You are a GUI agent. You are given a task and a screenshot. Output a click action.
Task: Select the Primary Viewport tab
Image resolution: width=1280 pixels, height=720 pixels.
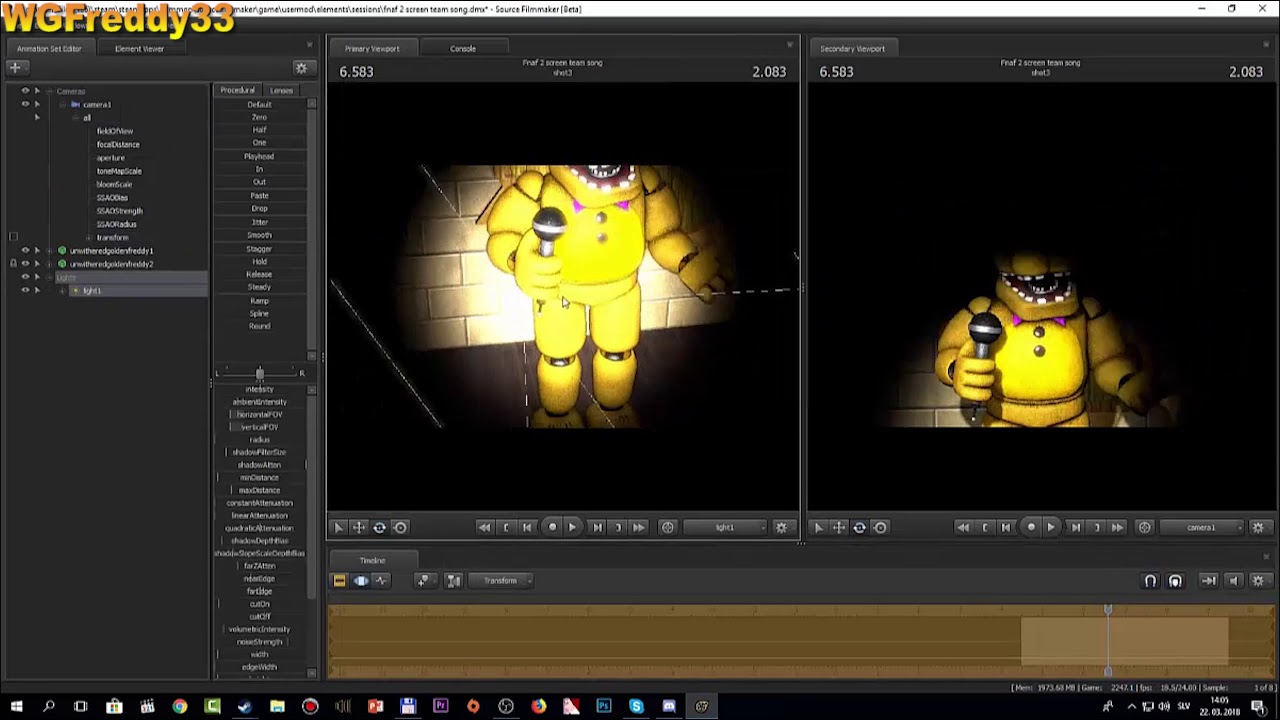coord(372,48)
